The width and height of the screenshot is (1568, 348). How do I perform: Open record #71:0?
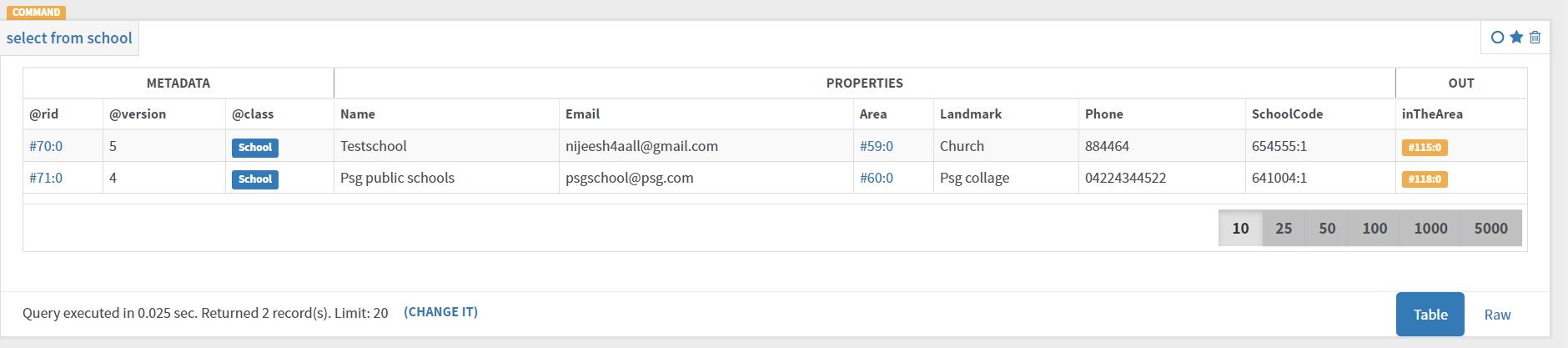(46, 178)
